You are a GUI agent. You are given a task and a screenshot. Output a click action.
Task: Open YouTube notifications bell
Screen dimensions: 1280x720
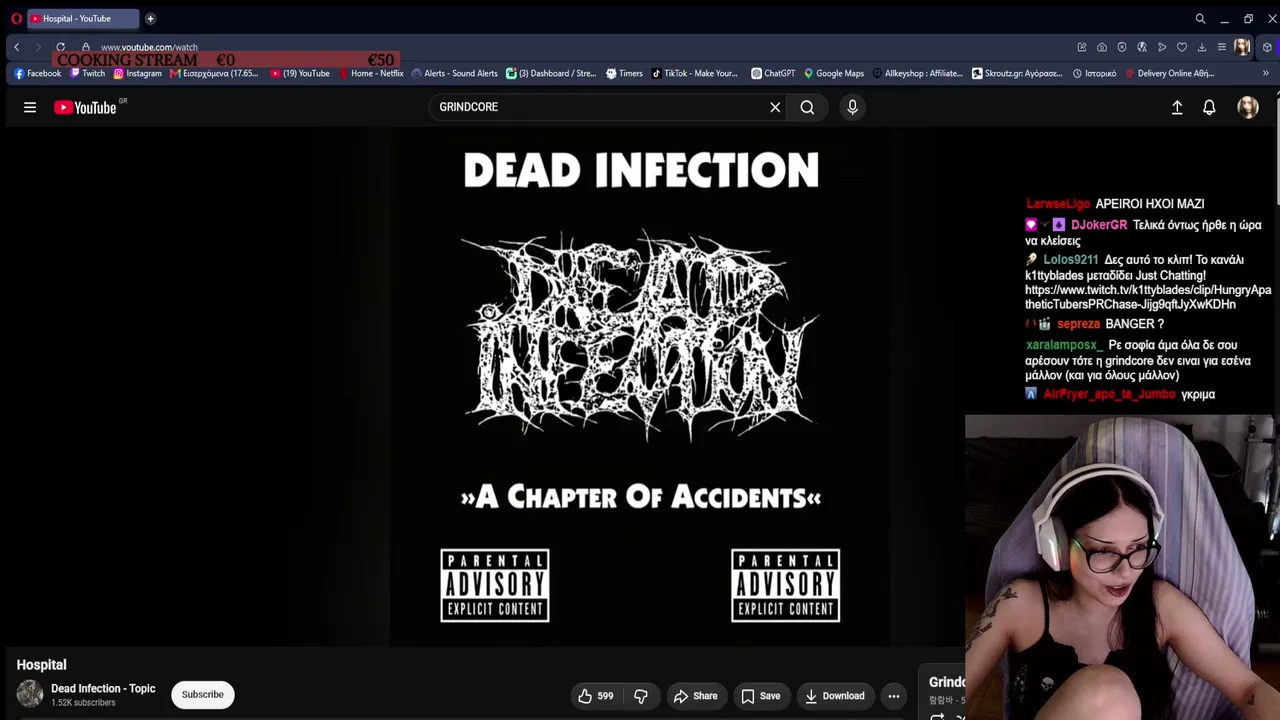[1209, 107]
